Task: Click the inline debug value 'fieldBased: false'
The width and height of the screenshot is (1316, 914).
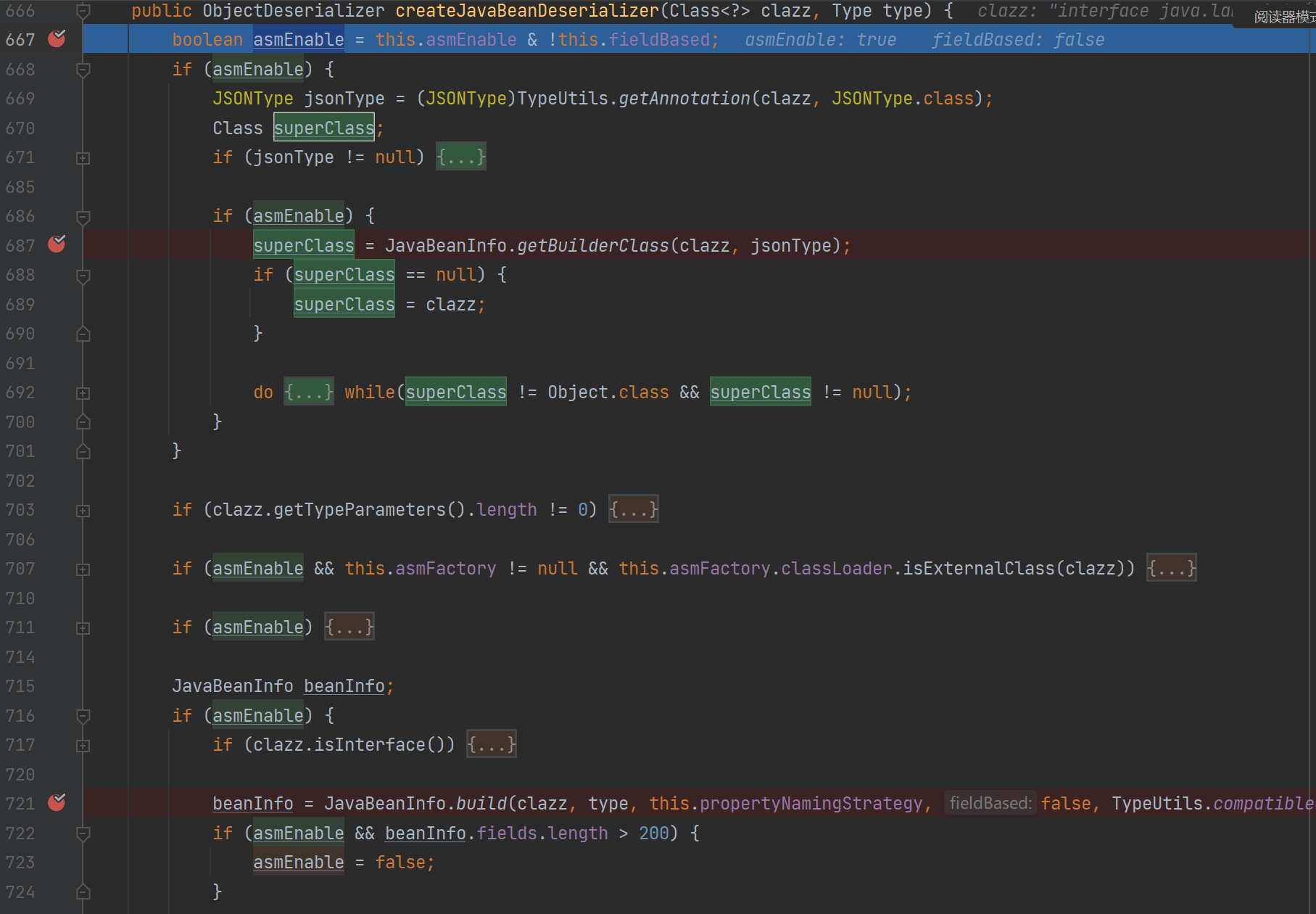Action: (x=1018, y=39)
